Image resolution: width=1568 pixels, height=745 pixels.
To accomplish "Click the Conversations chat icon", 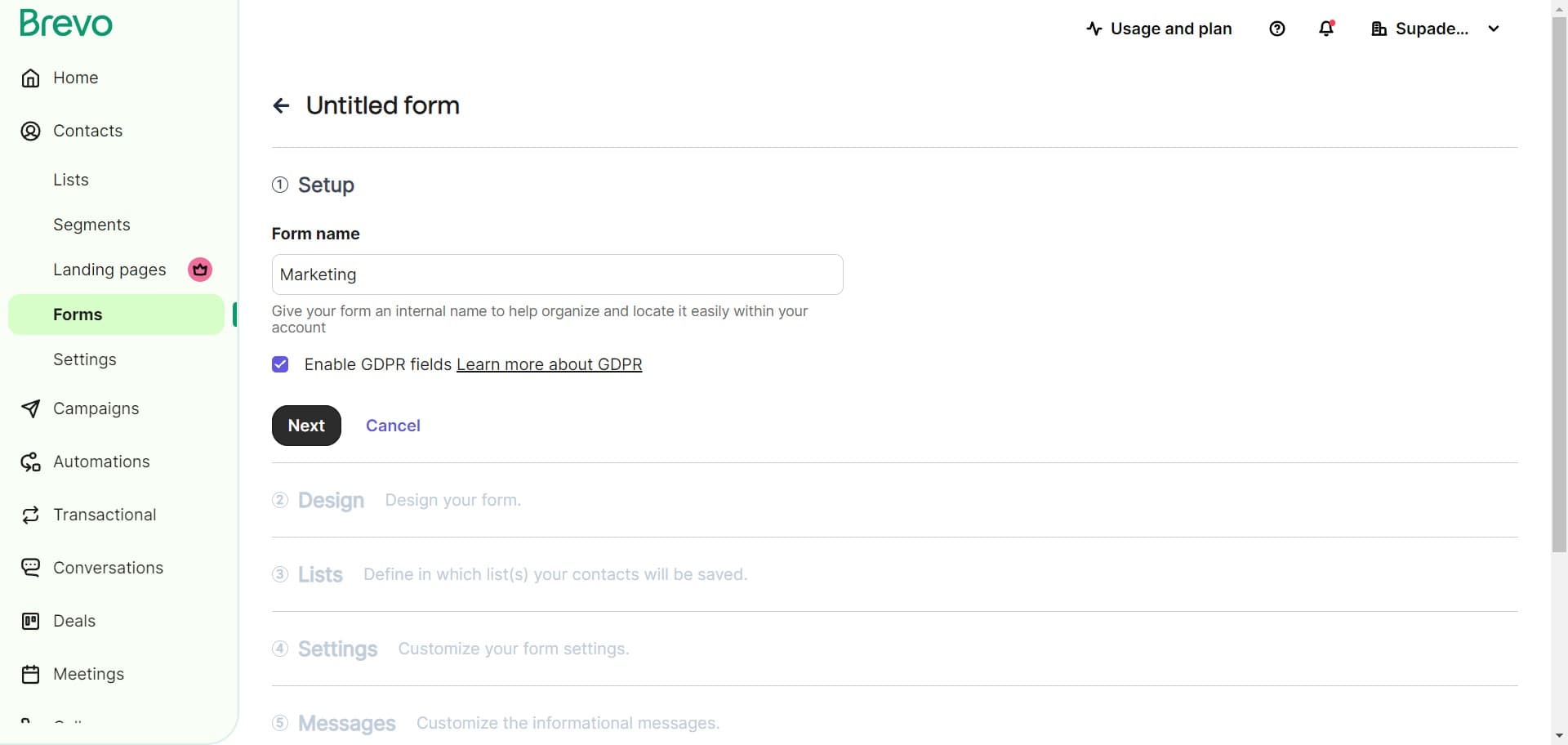I will coord(30,568).
